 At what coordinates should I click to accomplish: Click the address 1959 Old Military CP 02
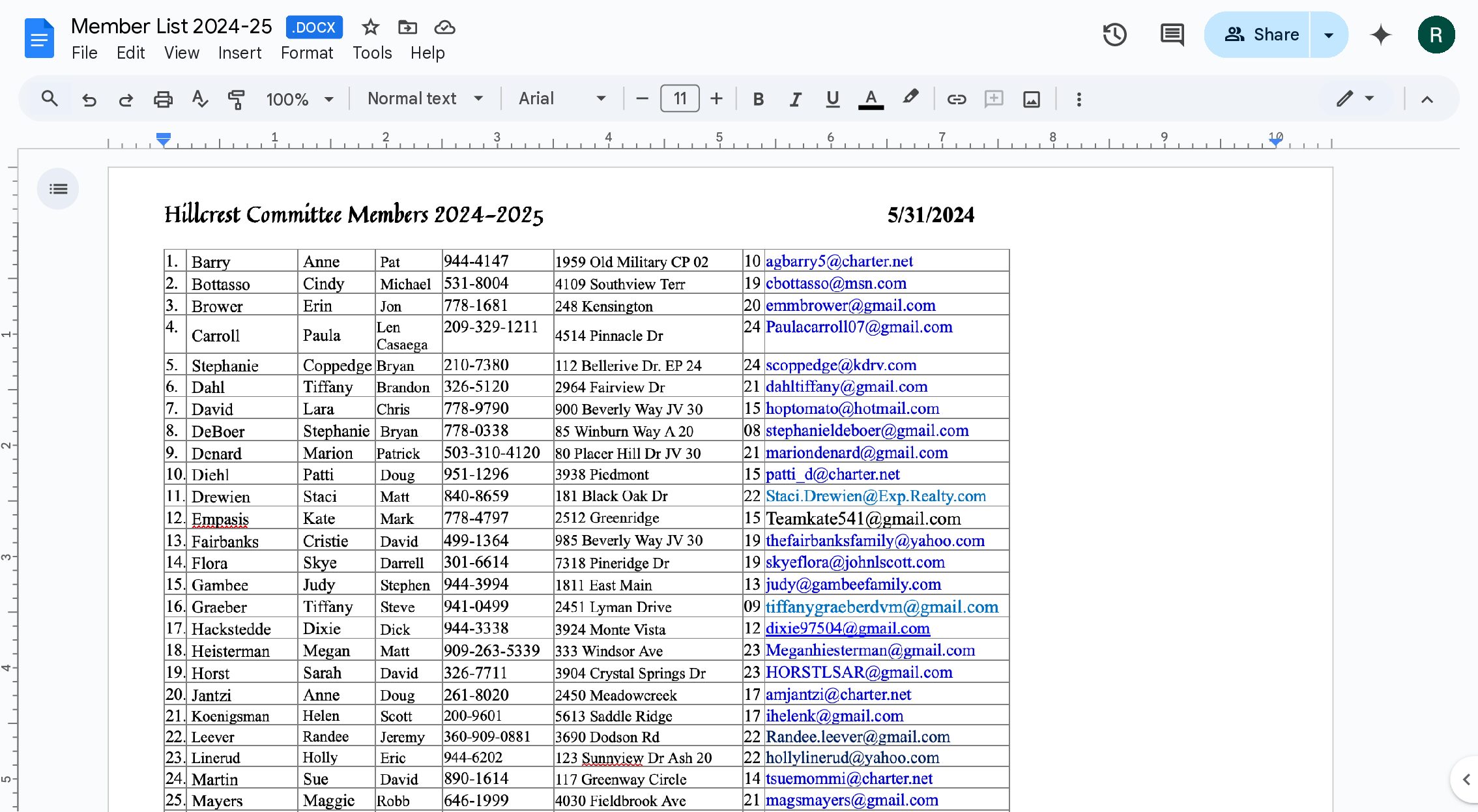631,262
